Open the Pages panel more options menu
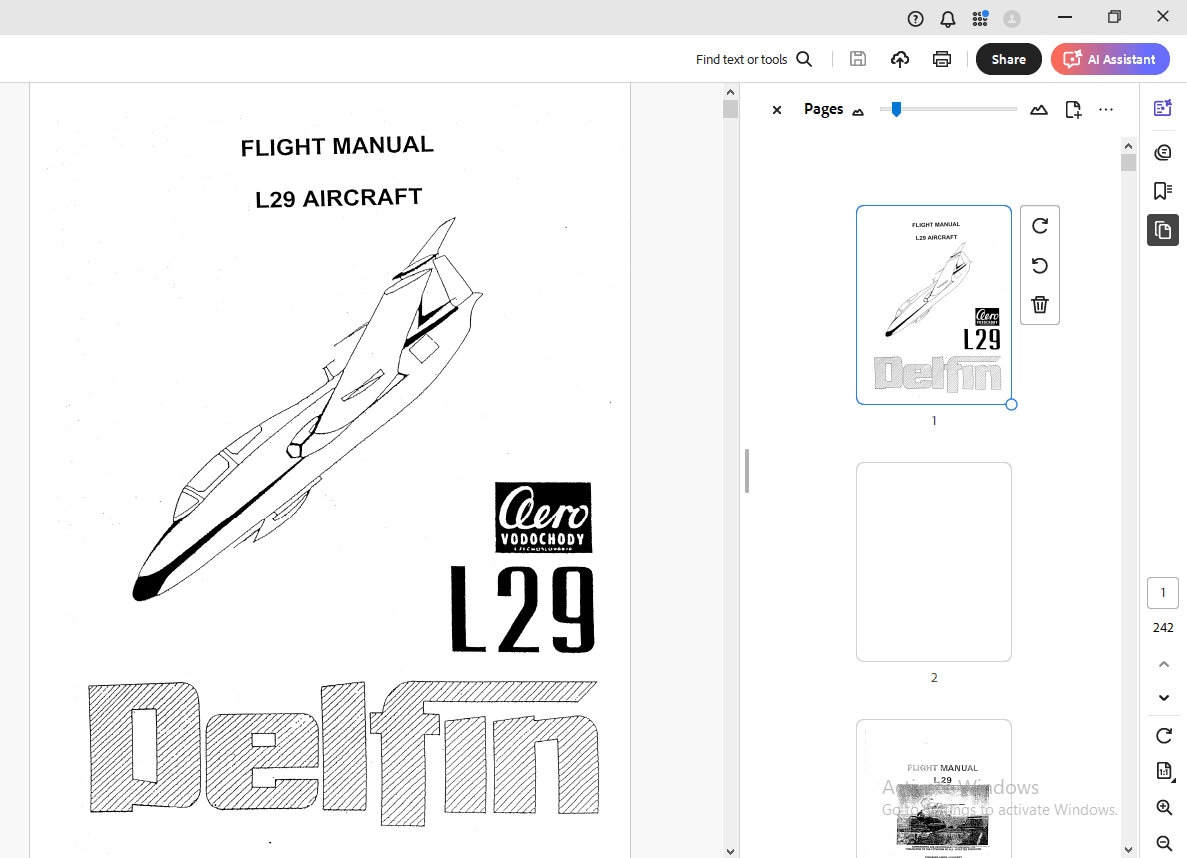 click(x=1106, y=109)
